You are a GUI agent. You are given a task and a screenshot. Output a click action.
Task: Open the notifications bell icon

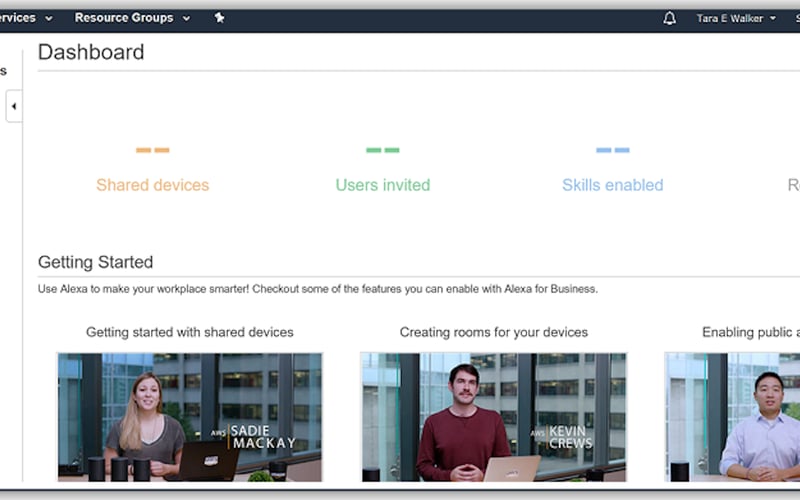pyautogui.click(x=669, y=18)
